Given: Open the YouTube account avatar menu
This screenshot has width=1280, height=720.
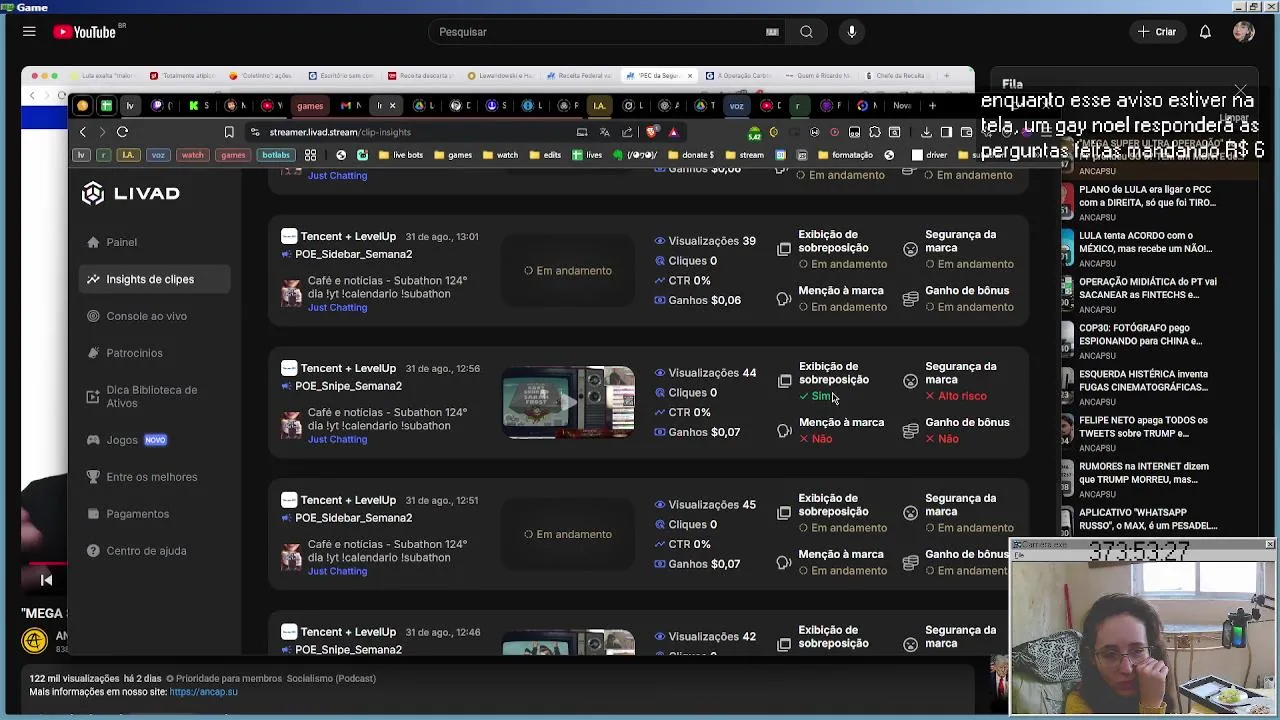Looking at the screenshot, I should click(1244, 32).
